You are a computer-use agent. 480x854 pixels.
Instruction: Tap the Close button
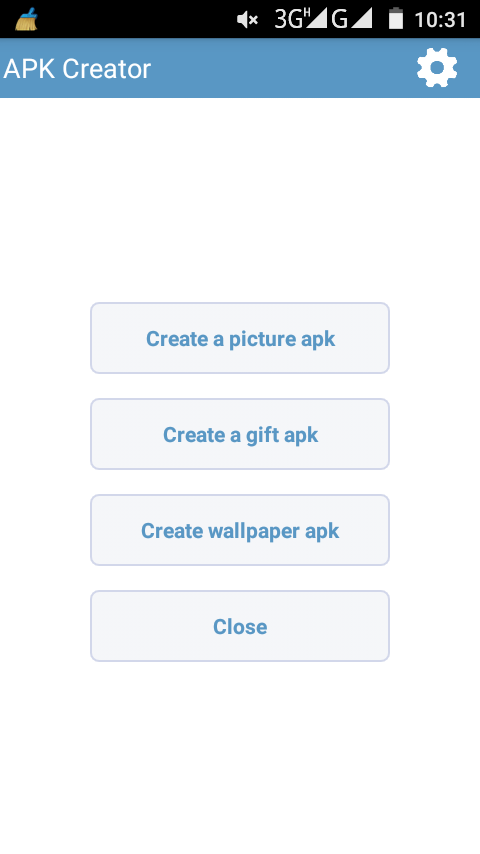(x=240, y=626)
